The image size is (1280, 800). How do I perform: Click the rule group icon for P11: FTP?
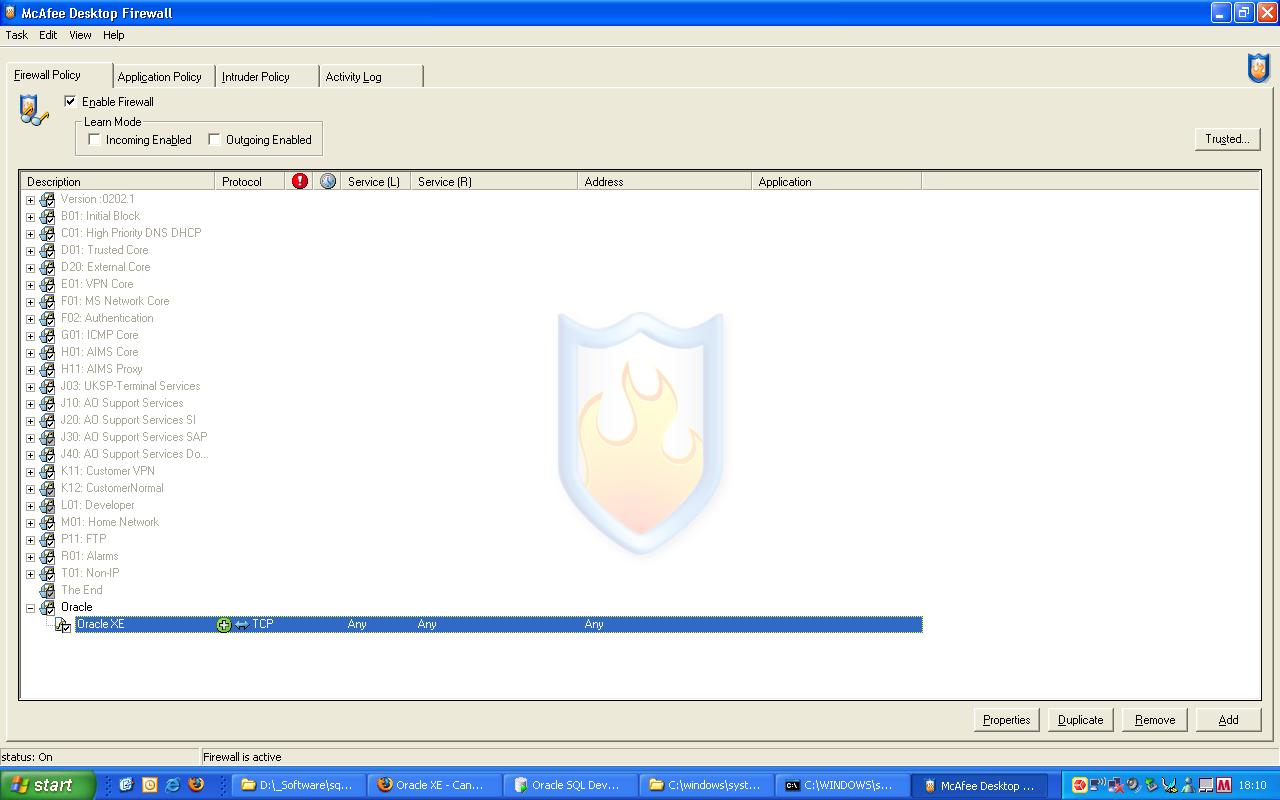(47, 539)
